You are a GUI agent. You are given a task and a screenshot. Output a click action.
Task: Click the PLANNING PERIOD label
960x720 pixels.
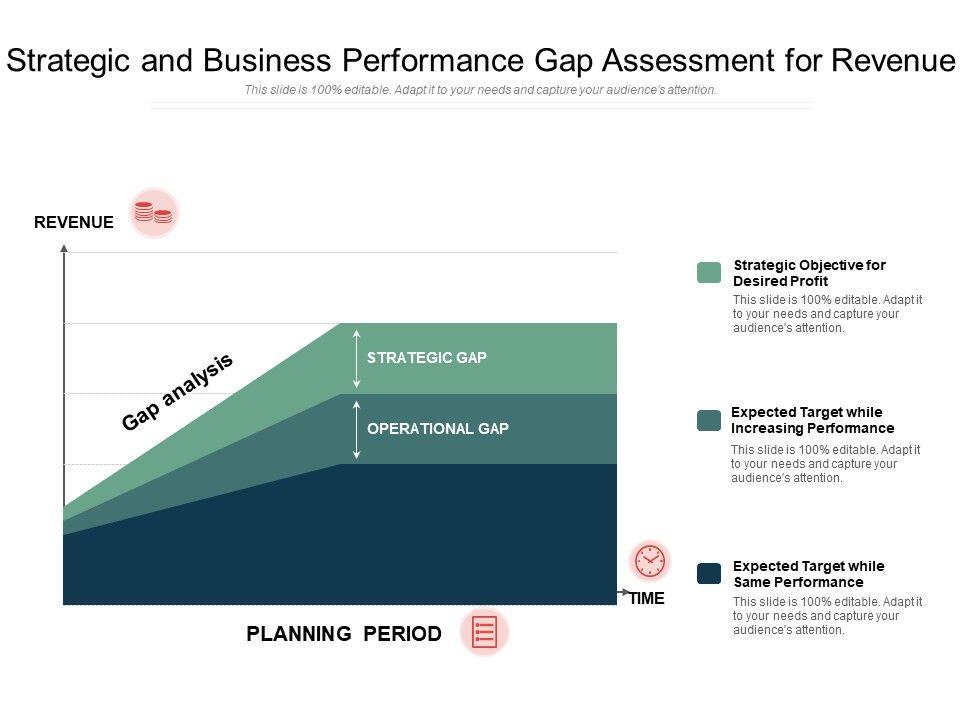pyautogui.click(x=344, y=634)
